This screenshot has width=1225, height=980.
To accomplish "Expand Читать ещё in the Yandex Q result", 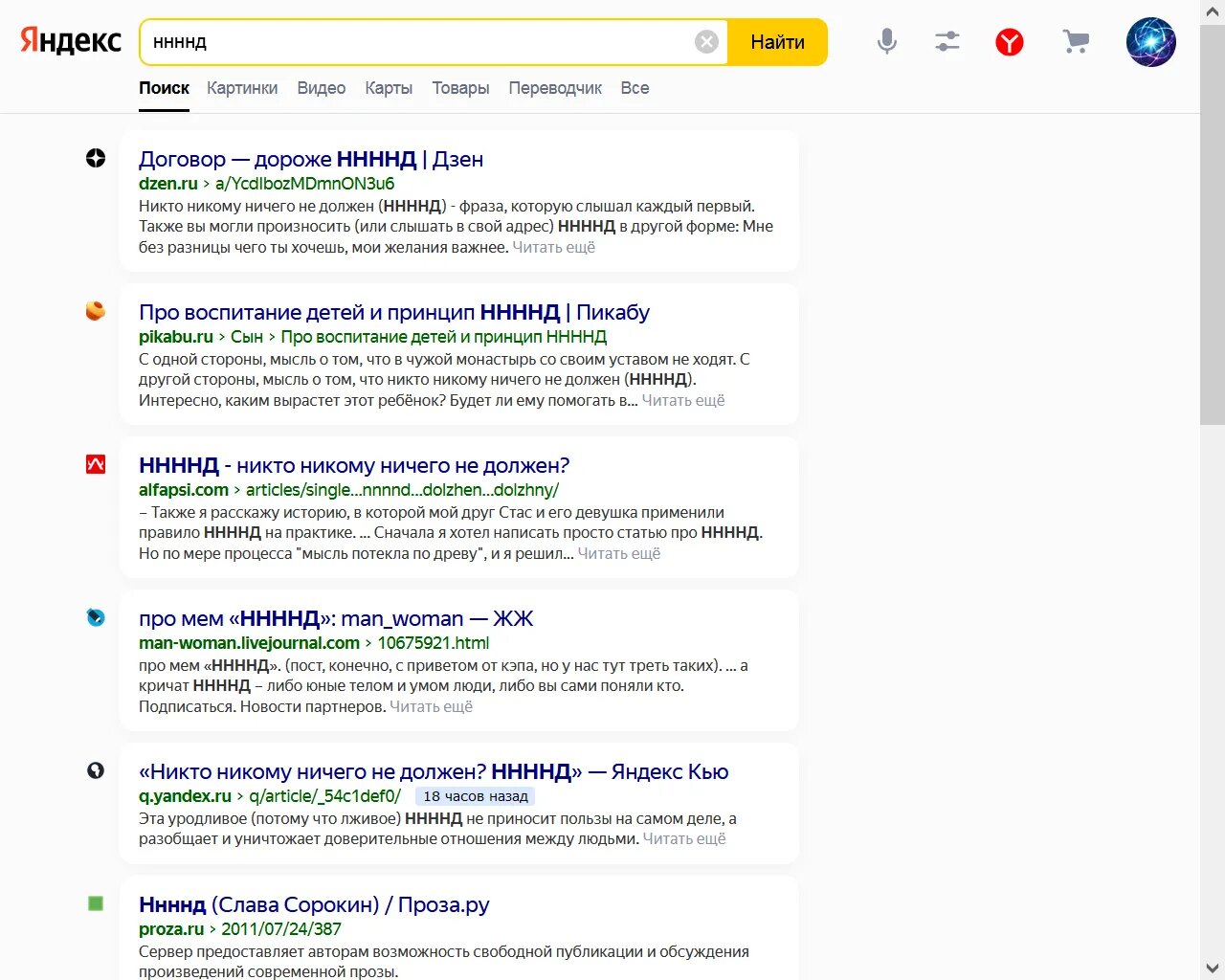I will [x=684, y=838].
